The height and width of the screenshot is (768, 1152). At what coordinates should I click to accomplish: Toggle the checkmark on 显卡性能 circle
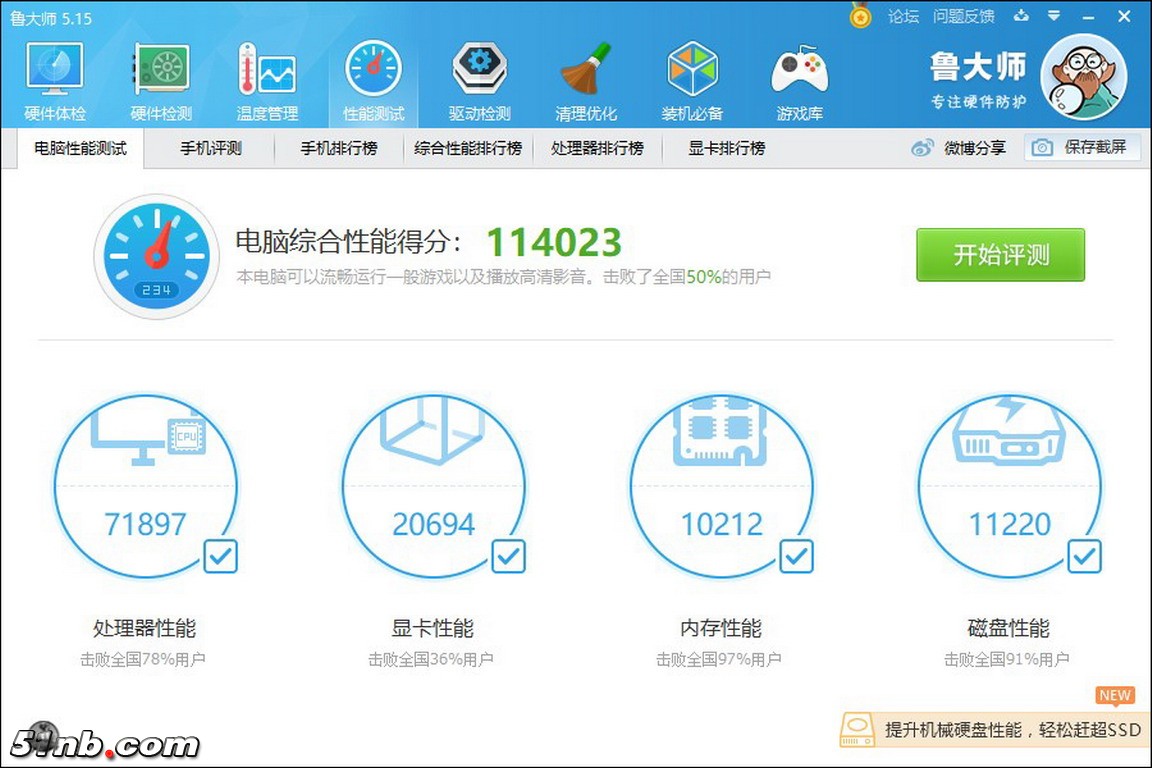[x=507, y=557]
